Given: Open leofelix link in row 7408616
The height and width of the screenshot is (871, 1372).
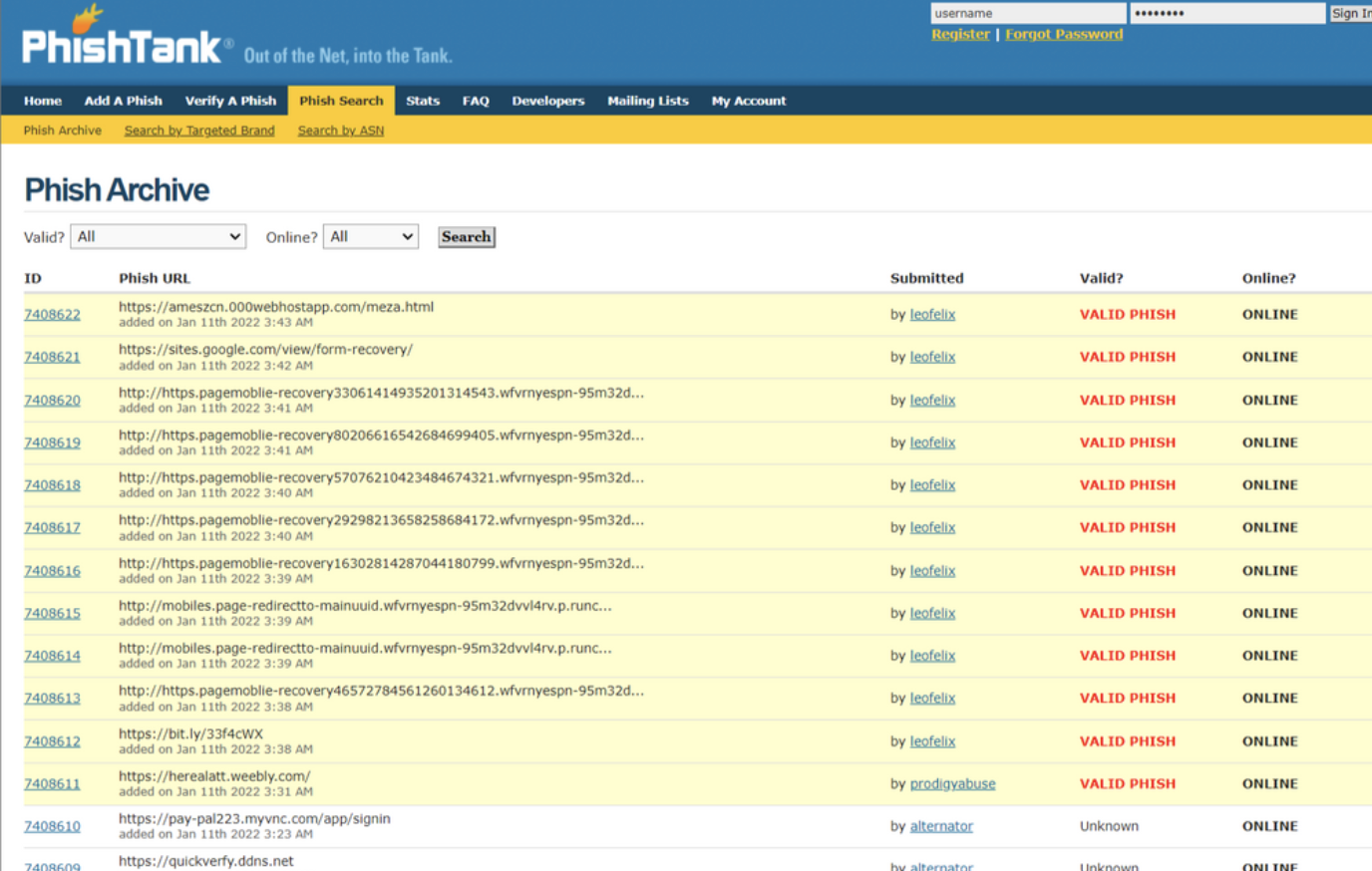Looking at the screenshot, I should click(x=932, y=570).
